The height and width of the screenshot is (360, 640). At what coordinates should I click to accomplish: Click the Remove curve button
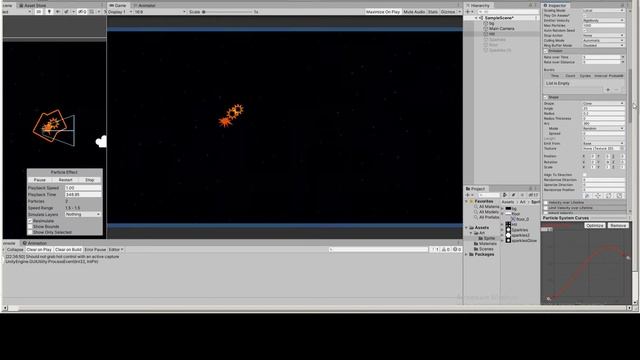pyautogui.click(x=618, y=225)
